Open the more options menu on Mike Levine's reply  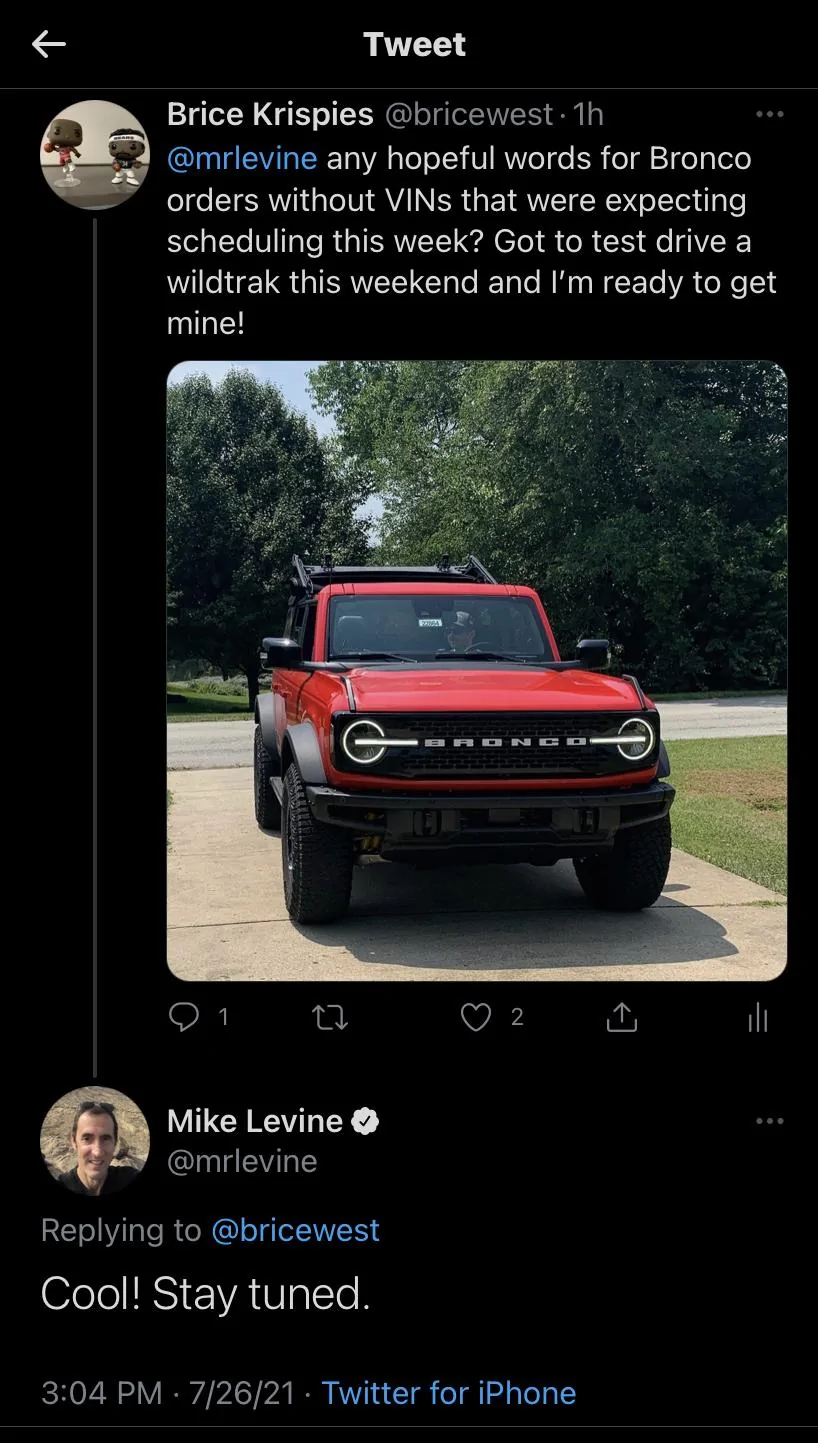770,1121
